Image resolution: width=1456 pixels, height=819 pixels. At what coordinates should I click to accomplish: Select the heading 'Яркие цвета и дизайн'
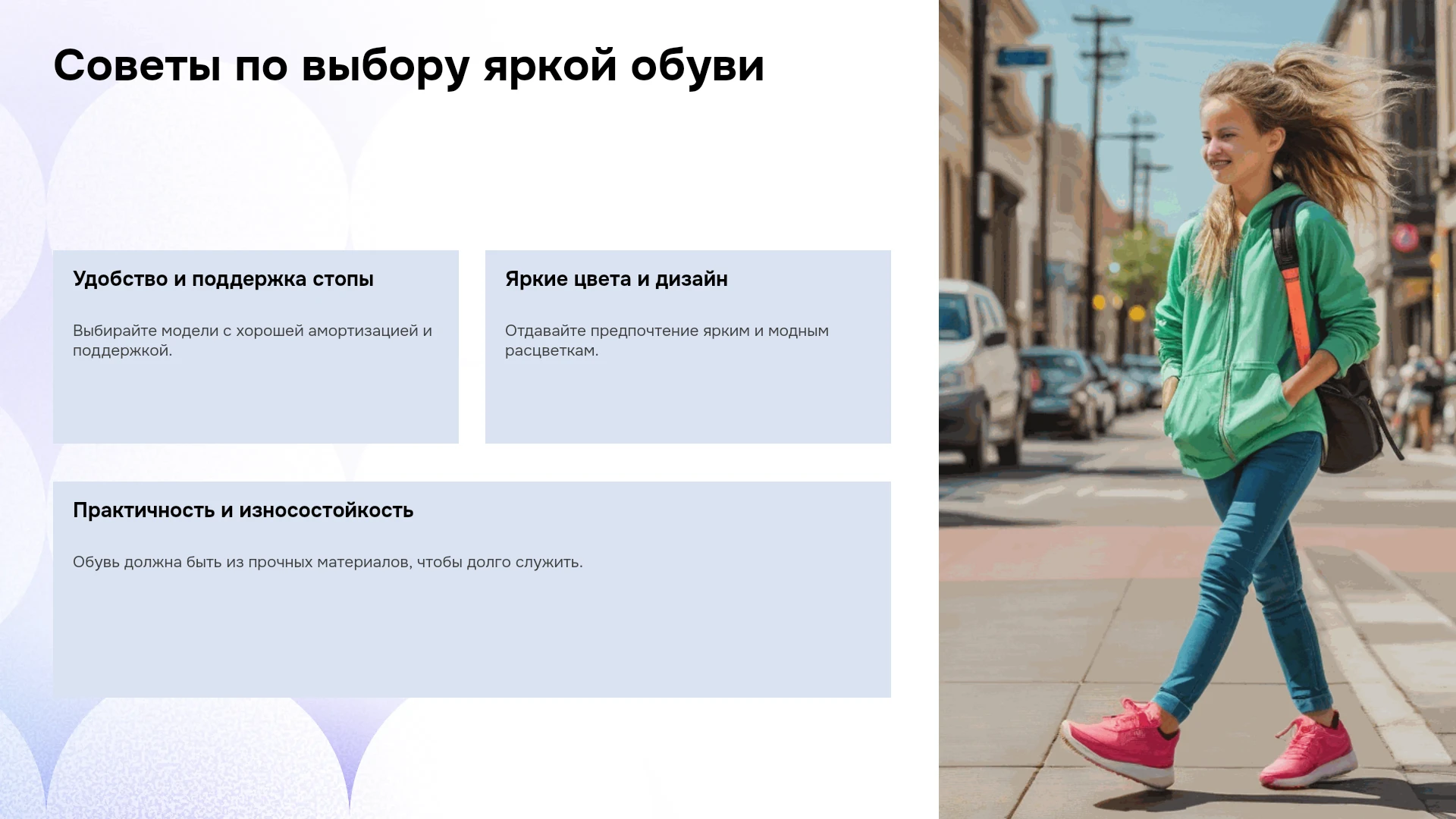point(616,279)
